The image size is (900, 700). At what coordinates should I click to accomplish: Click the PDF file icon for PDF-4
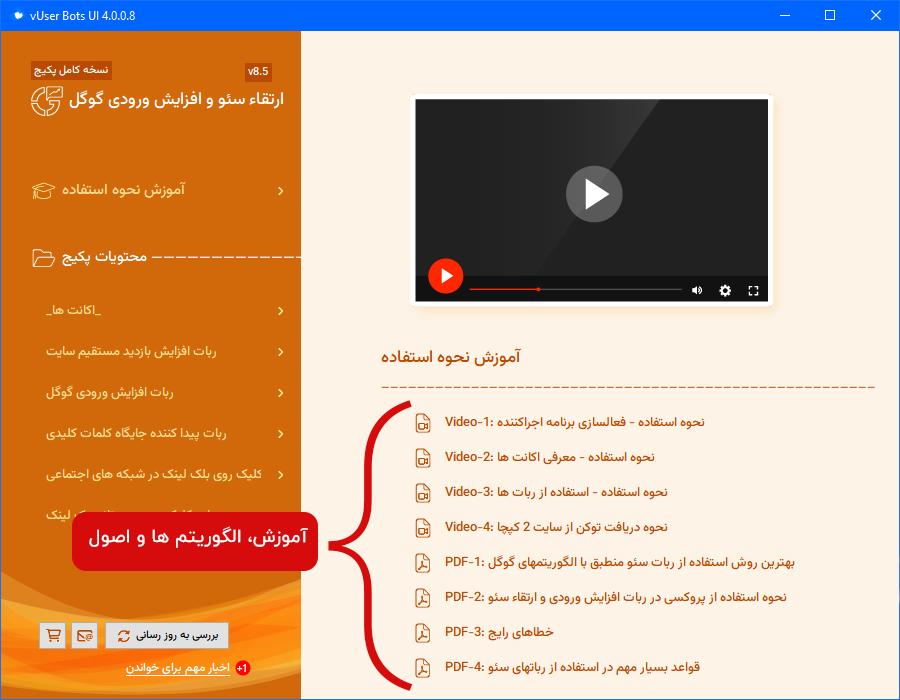click(x=423, y=668)
